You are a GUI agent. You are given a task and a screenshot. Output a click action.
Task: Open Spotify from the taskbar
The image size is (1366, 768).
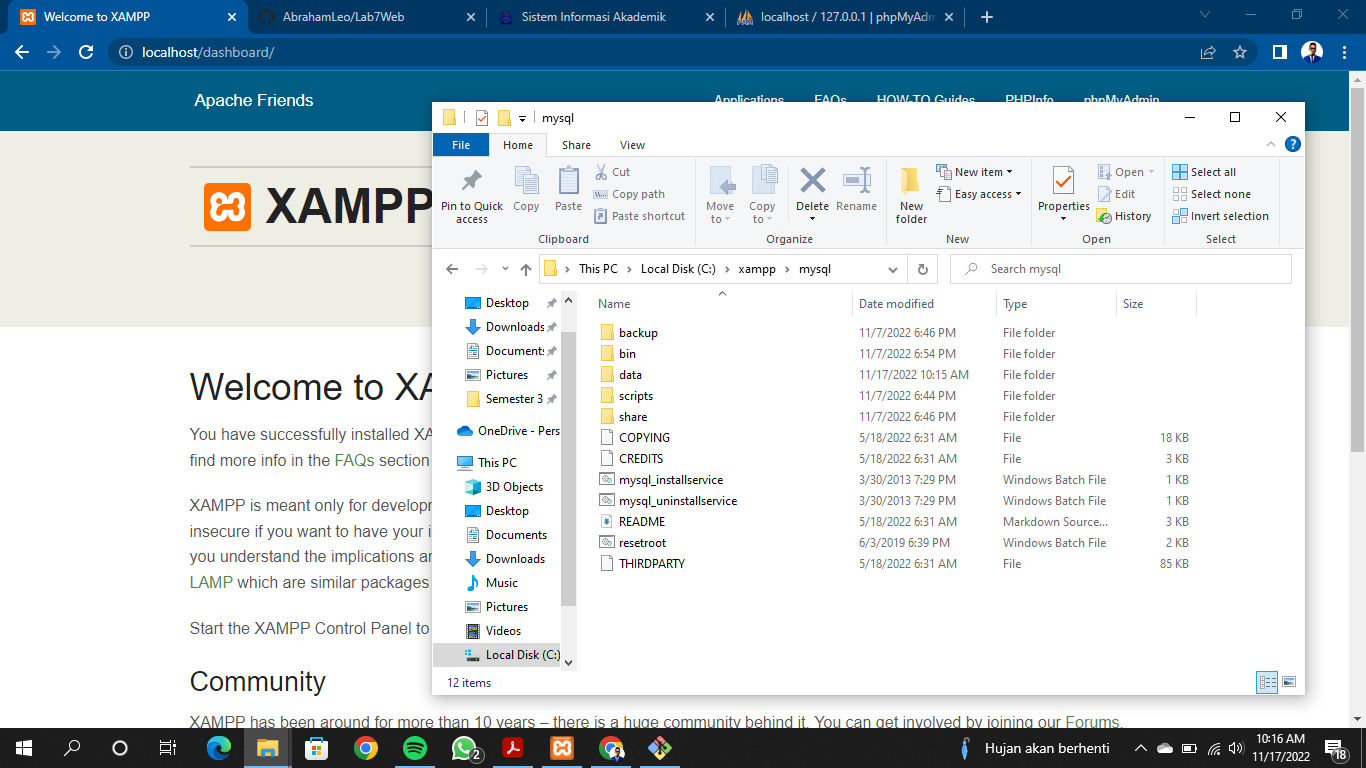tap(414, 747)
